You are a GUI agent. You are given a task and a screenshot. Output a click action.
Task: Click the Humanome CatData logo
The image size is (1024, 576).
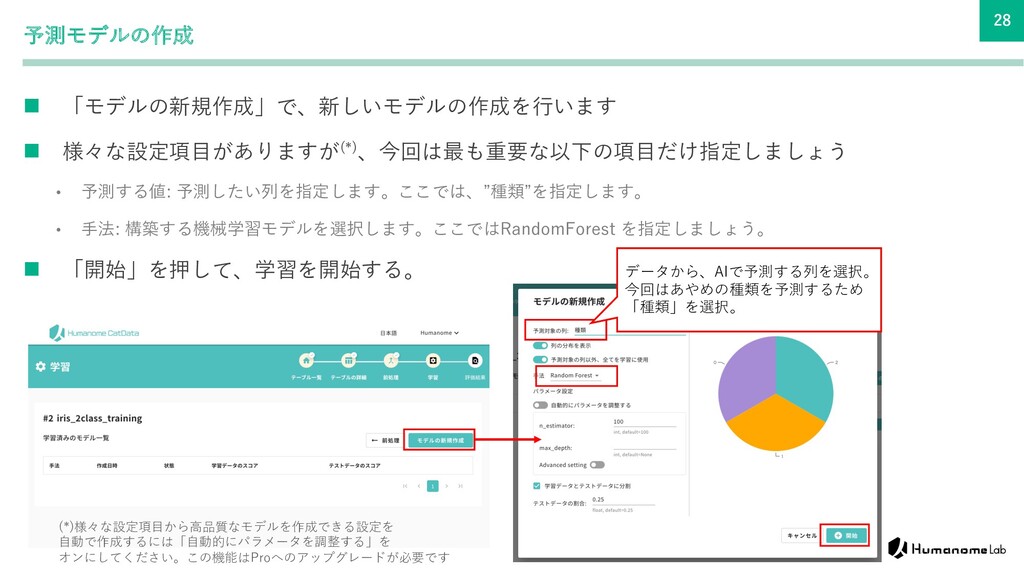coord(94,333)
